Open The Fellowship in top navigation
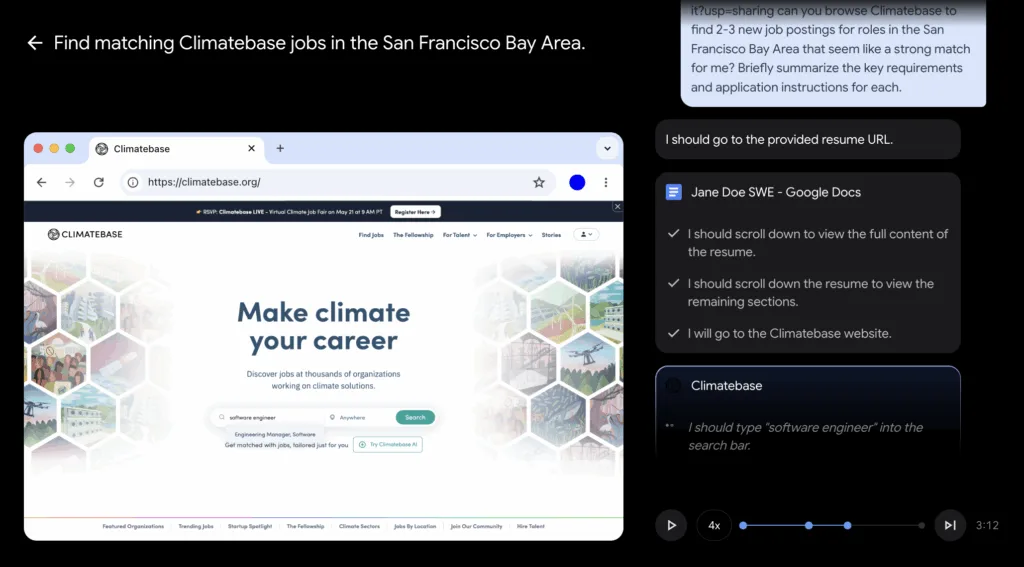 pyautogui.click(x=413, y=235)
